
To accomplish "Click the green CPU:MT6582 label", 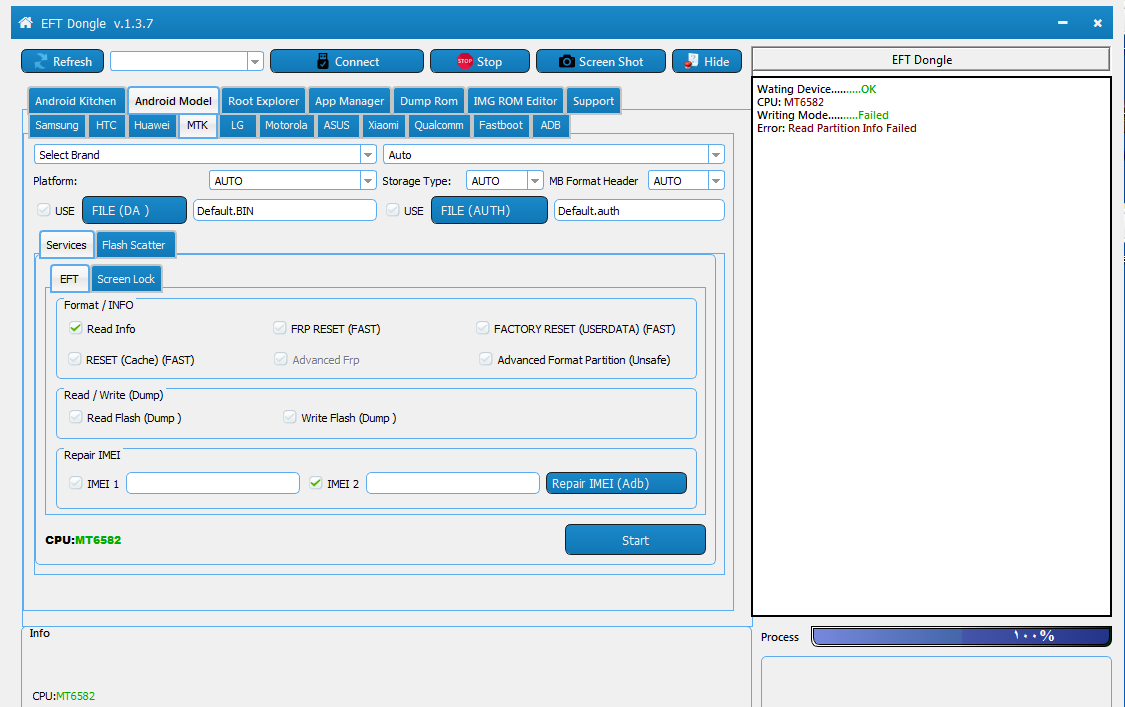I will click(83, 540).
